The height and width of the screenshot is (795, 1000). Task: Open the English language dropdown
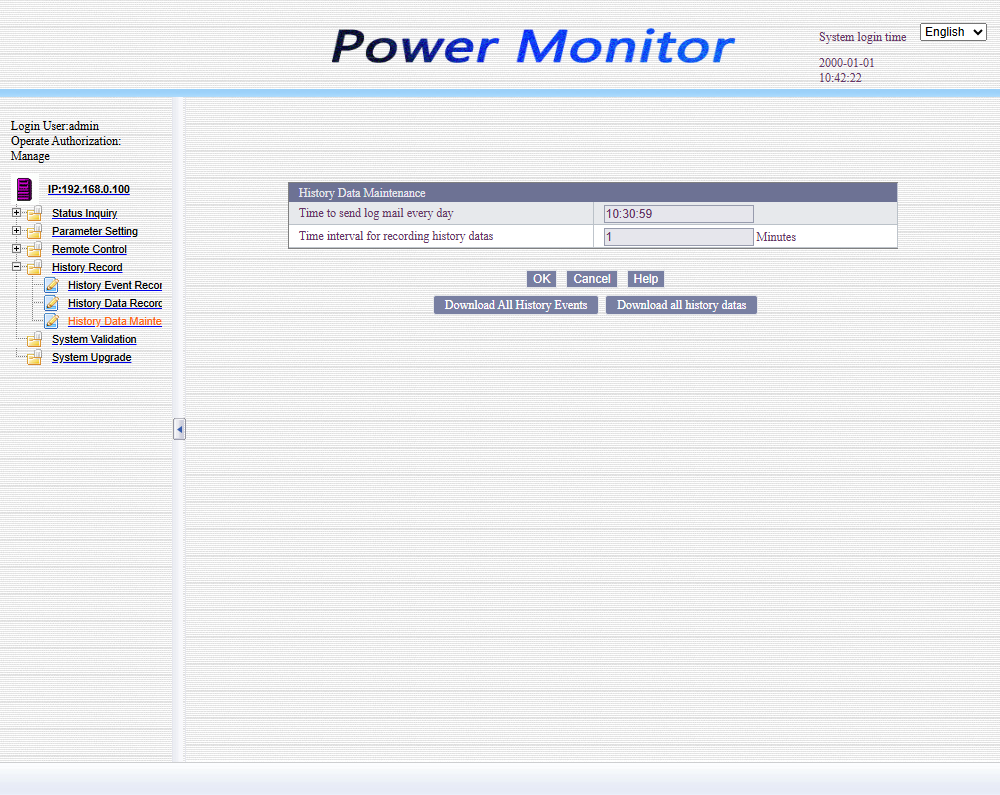pos(952,32)
